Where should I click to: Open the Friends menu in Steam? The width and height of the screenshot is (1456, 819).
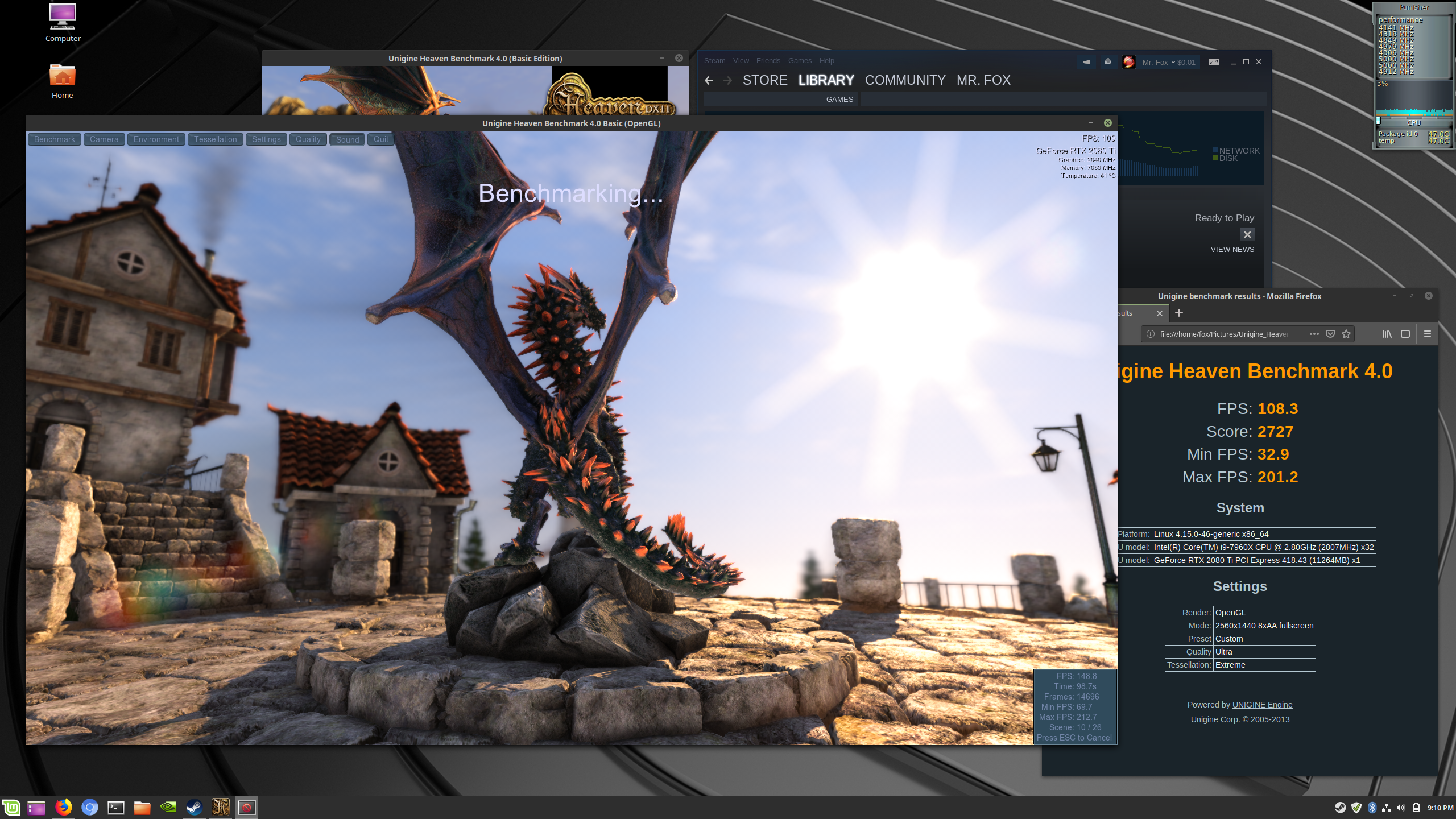[x=768, y=61]
